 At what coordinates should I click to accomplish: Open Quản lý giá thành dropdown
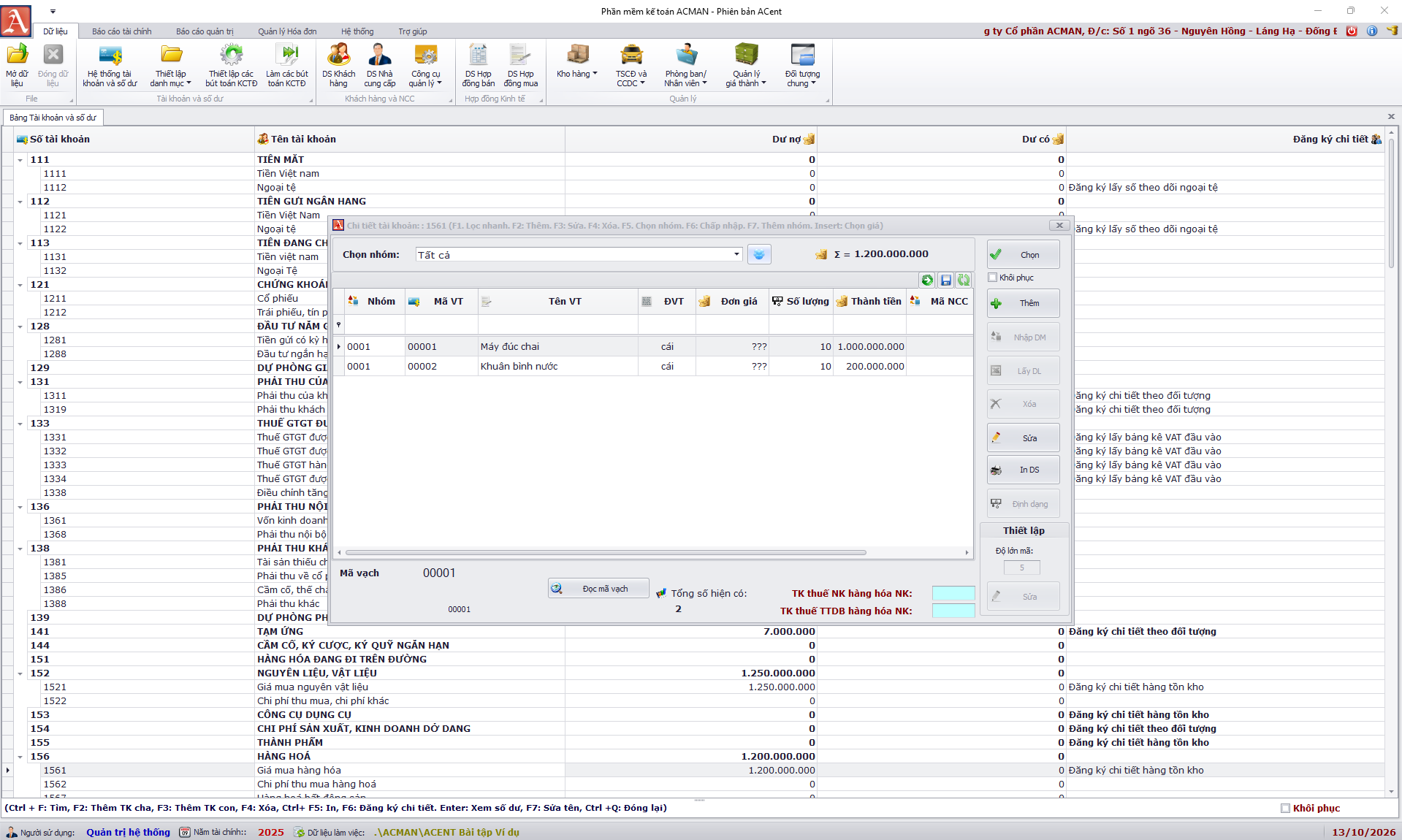[746, 64]
